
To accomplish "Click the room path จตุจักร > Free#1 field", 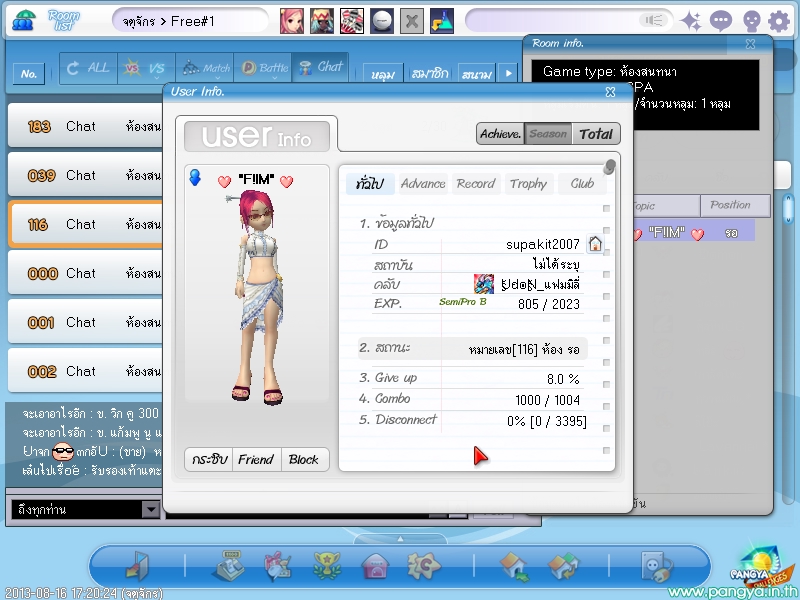I will pyautogui.click(x=190, y=21).
